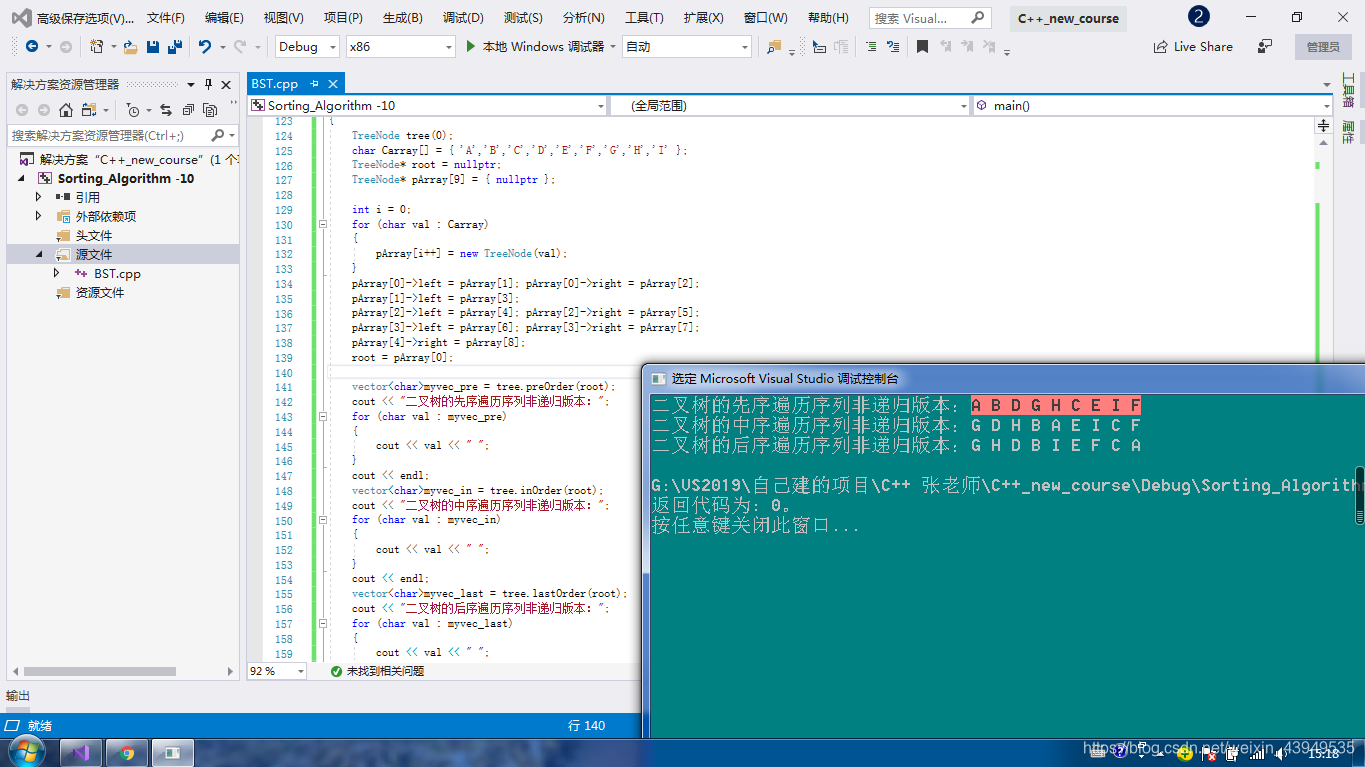Collapse the for-loop outline at line 130
1365x767 pixels.
point(323,225)
